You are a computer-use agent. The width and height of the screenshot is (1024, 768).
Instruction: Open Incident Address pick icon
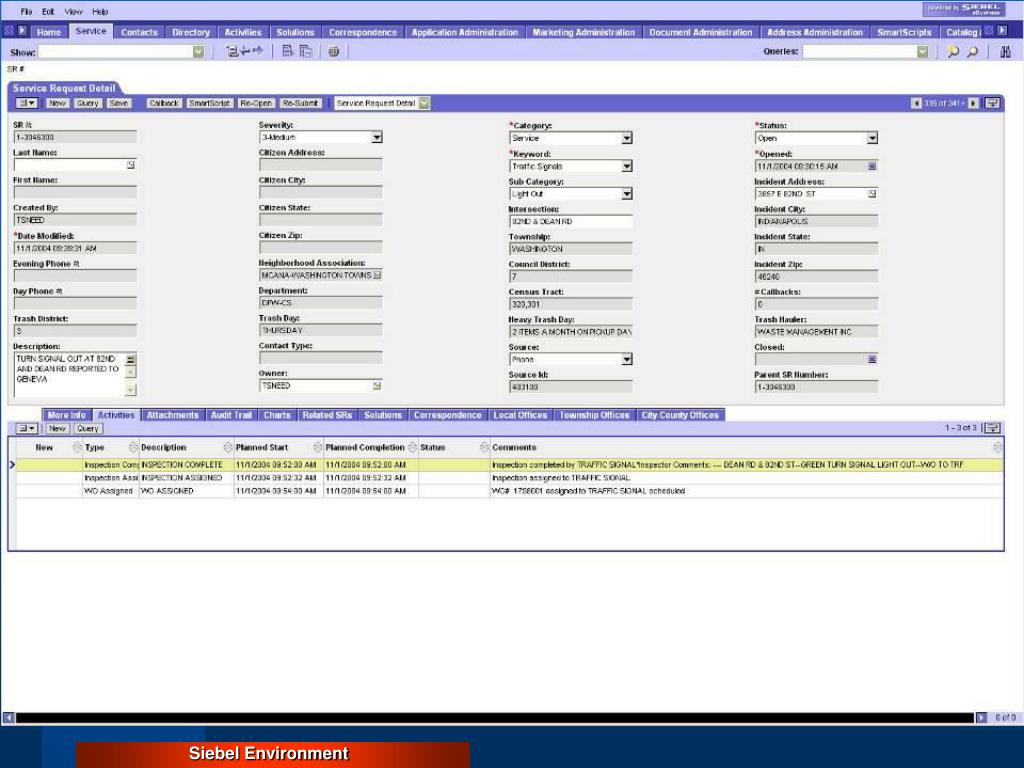pos(872,194)
